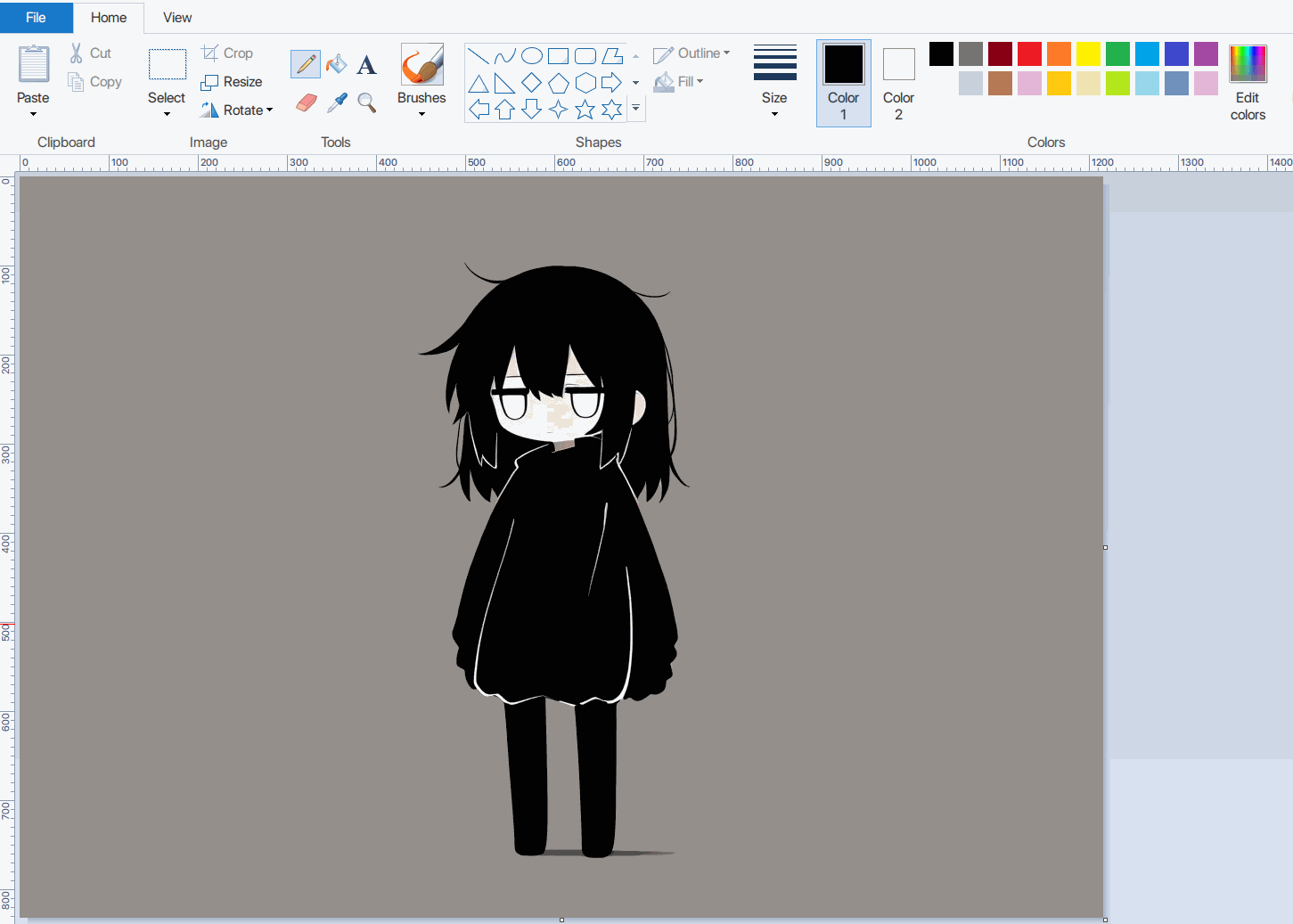Click the Brushes icon

(x=421, y=64)
